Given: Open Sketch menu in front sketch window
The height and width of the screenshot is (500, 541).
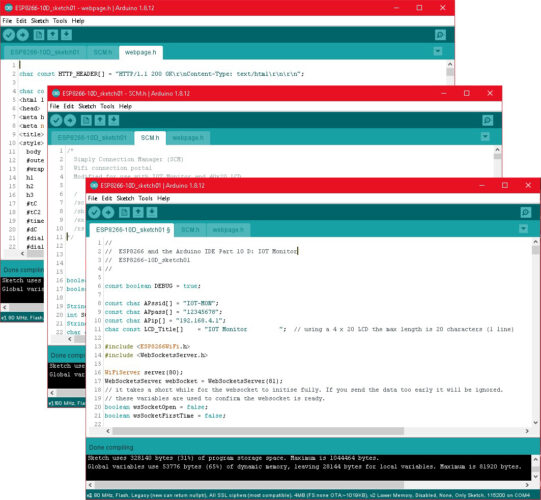Looking at the screenshot, I should coord(125,198).
